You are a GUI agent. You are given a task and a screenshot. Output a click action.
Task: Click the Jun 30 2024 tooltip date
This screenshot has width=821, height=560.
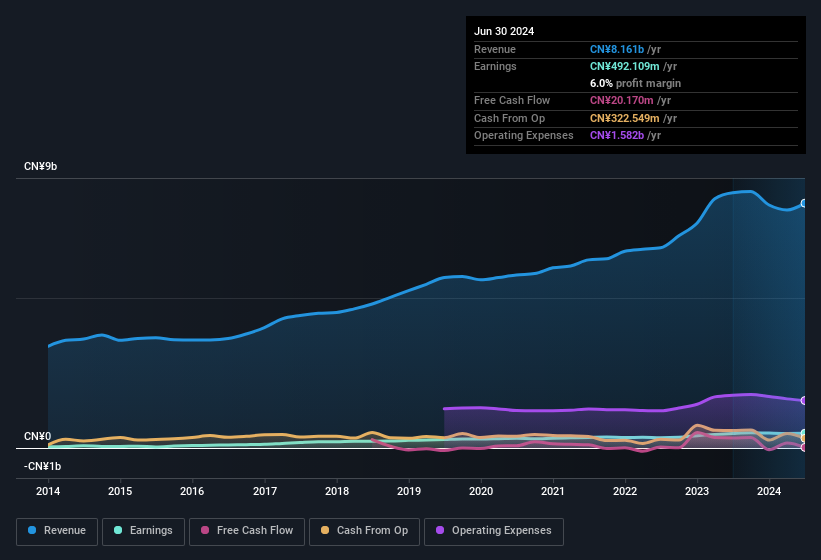click(x=504, y=31)
